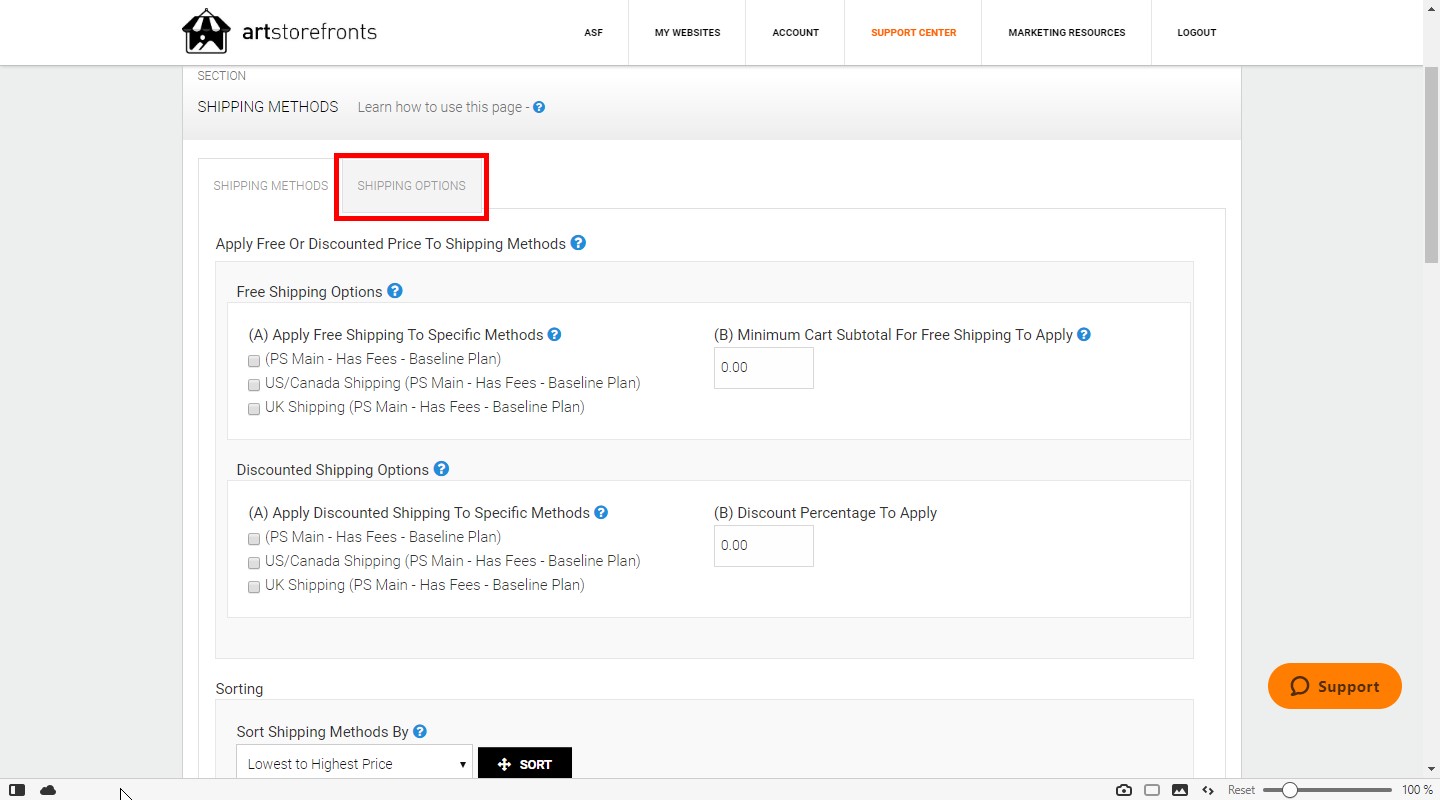The image size is (1440, 800).
Task: Click help icon next to Discounted Shipping Options
Action: pyautogui.click(x=442, y=469)
